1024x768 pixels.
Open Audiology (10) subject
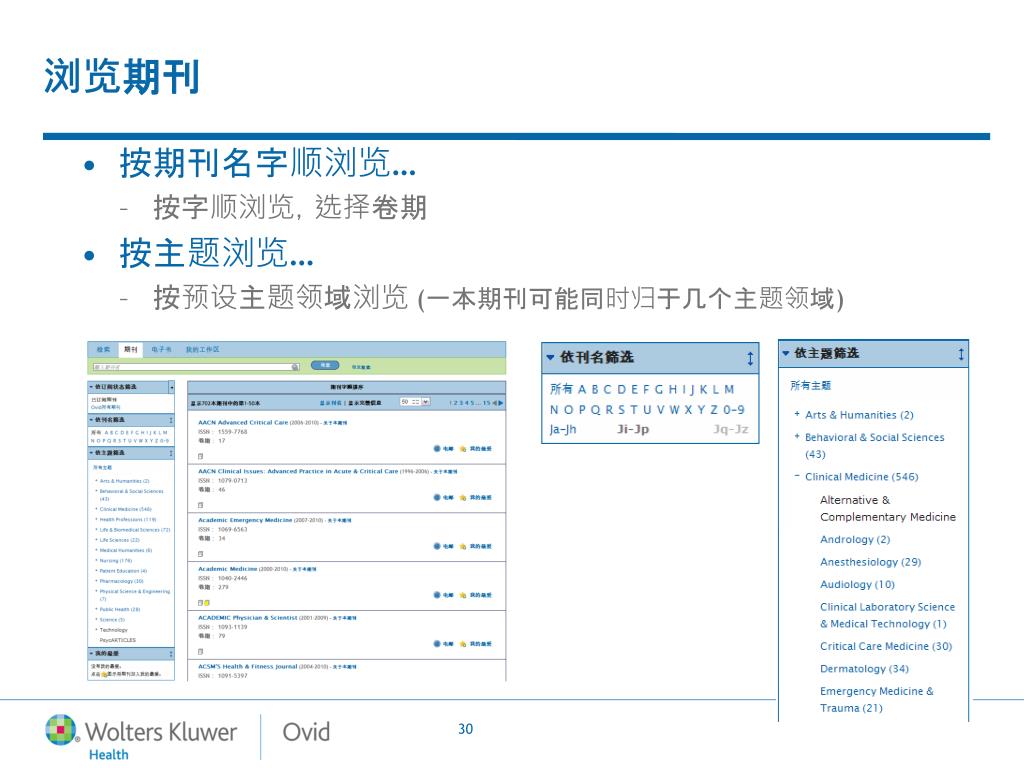coord(857,584)
